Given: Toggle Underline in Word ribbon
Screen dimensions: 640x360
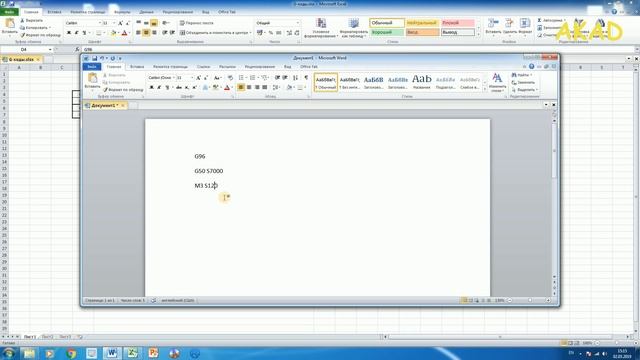Looking at the screenshot, I should tap(167, 87).
